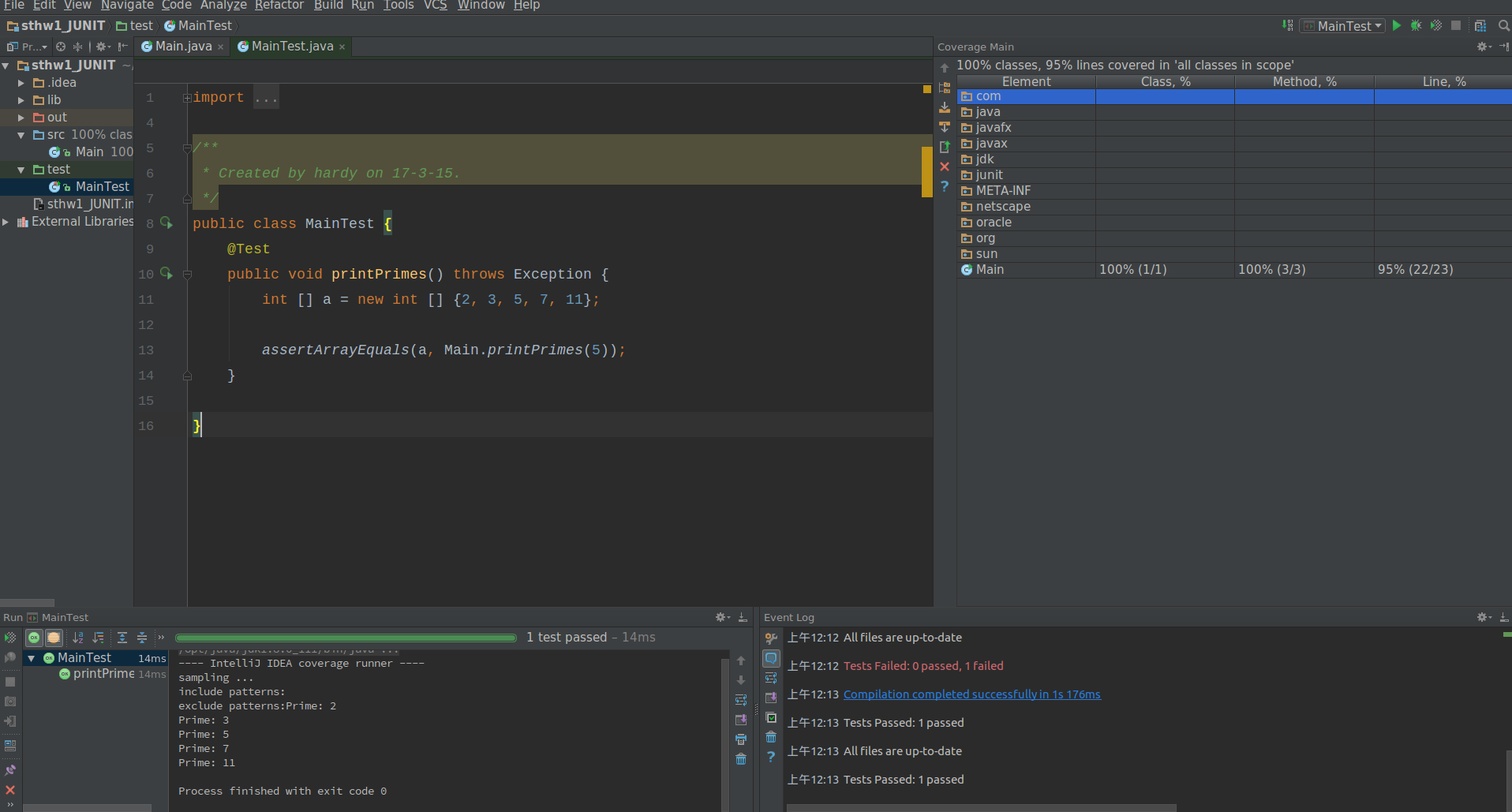Sort tests by duration in the Run toolbar
Screen dimensions: 1512x812
[98, 638]
